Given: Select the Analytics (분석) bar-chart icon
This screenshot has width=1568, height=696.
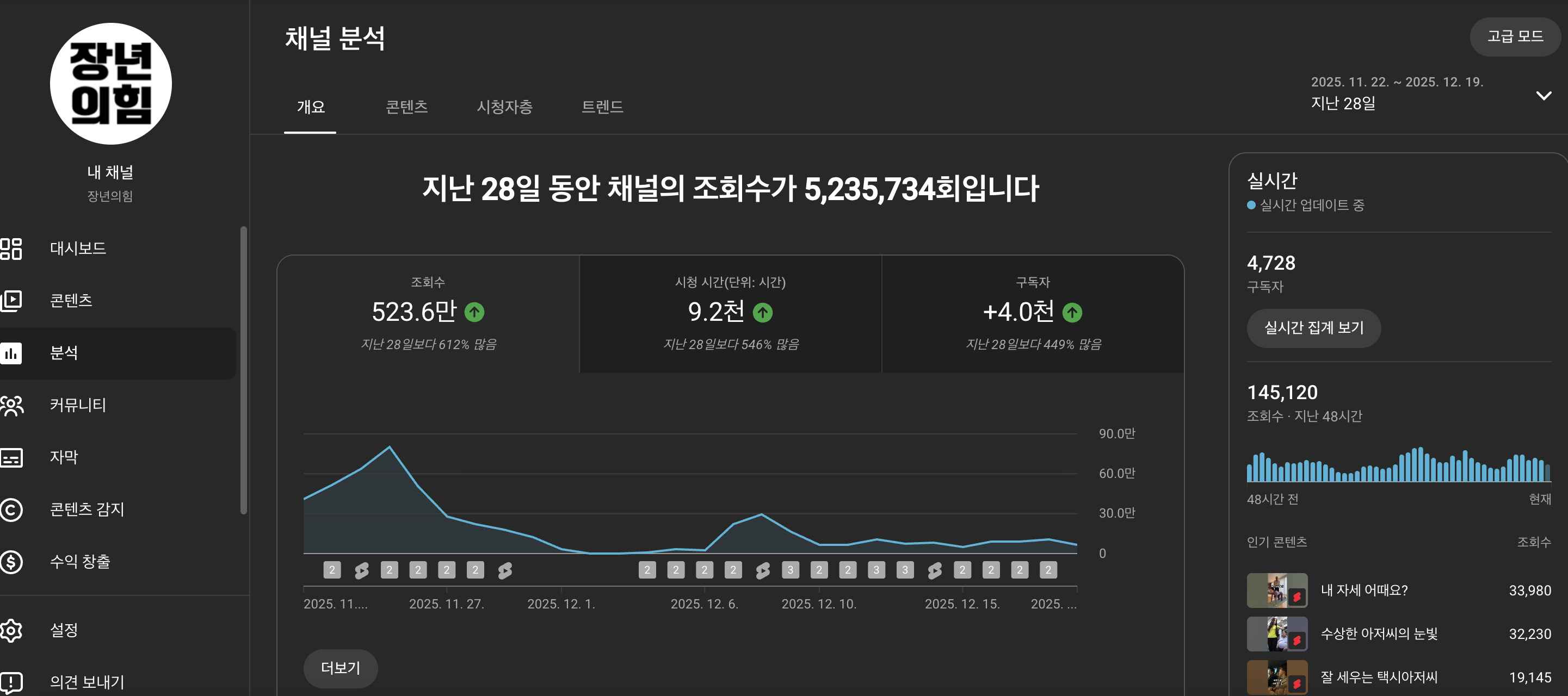Looking at the screenshot, I should [x=11, y=353].
